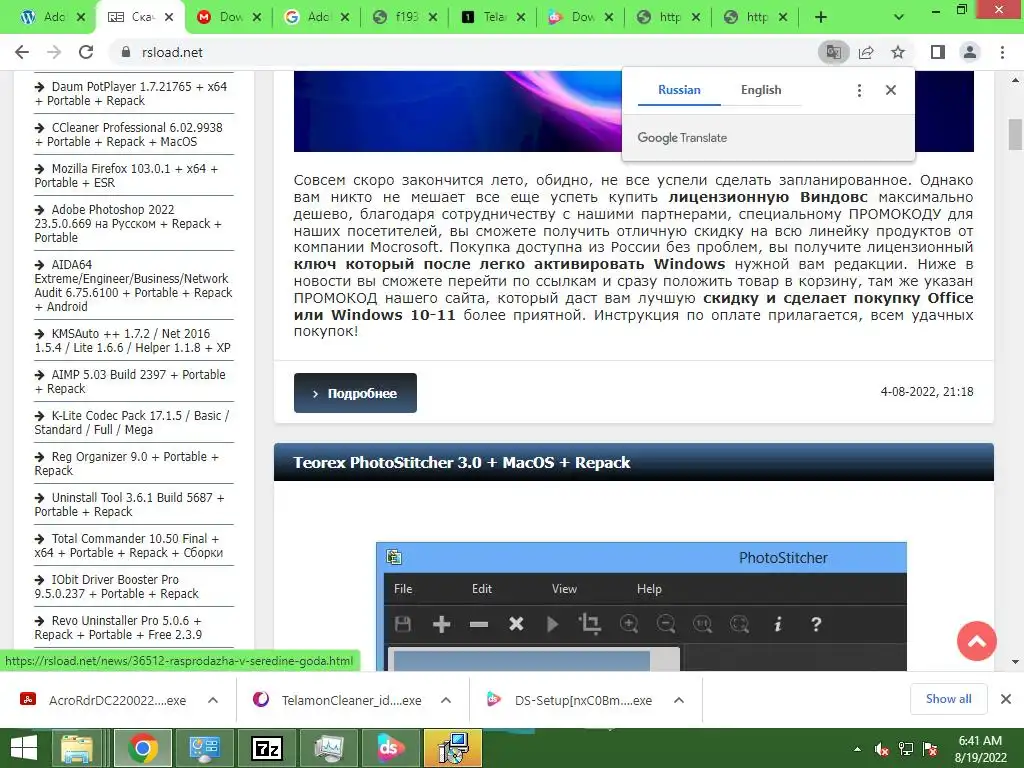This screenshot has height=768, width=1024.
Task: Expand options for AcroRdrDC220022 download
Action: point(213,700)
